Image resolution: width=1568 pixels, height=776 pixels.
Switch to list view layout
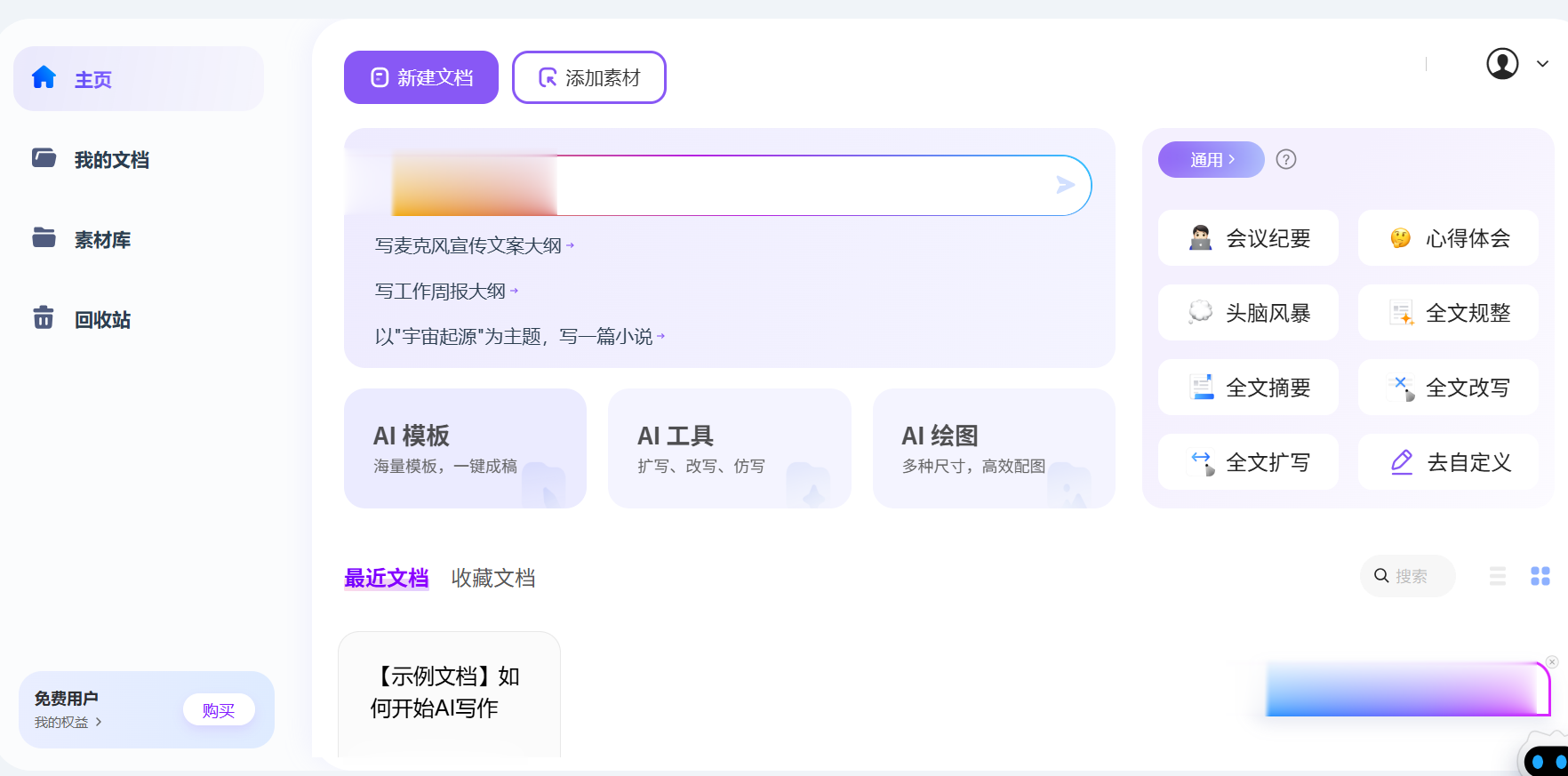click(1498, 576)
